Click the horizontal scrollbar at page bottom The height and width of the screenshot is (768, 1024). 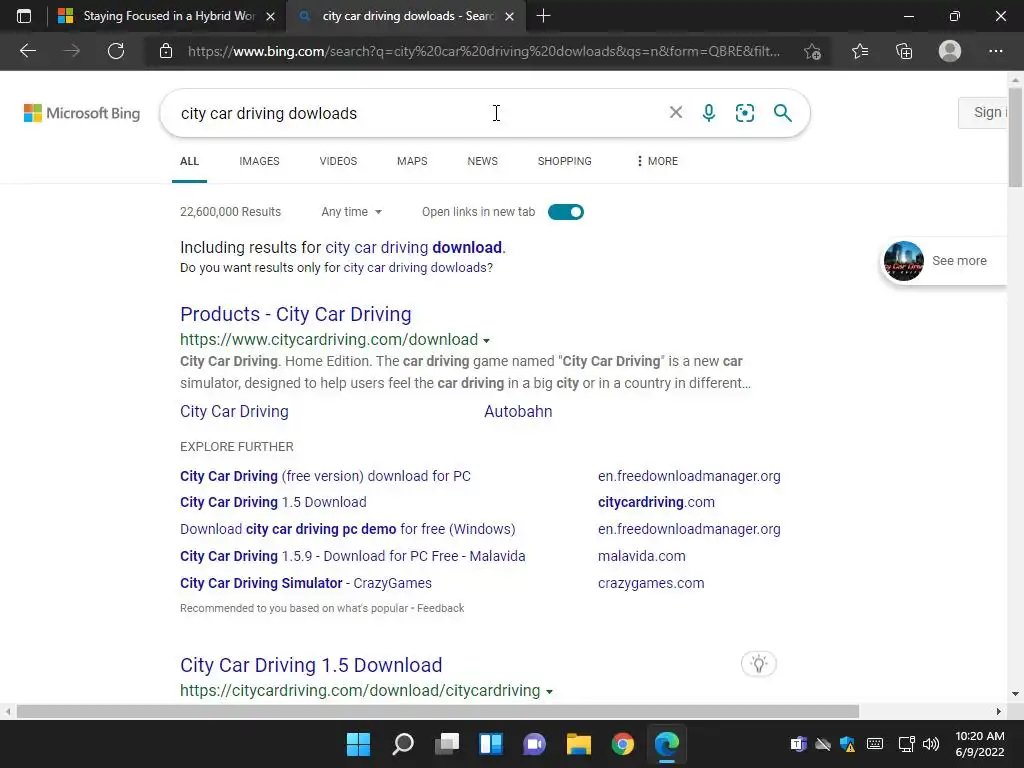coord(438,711)
